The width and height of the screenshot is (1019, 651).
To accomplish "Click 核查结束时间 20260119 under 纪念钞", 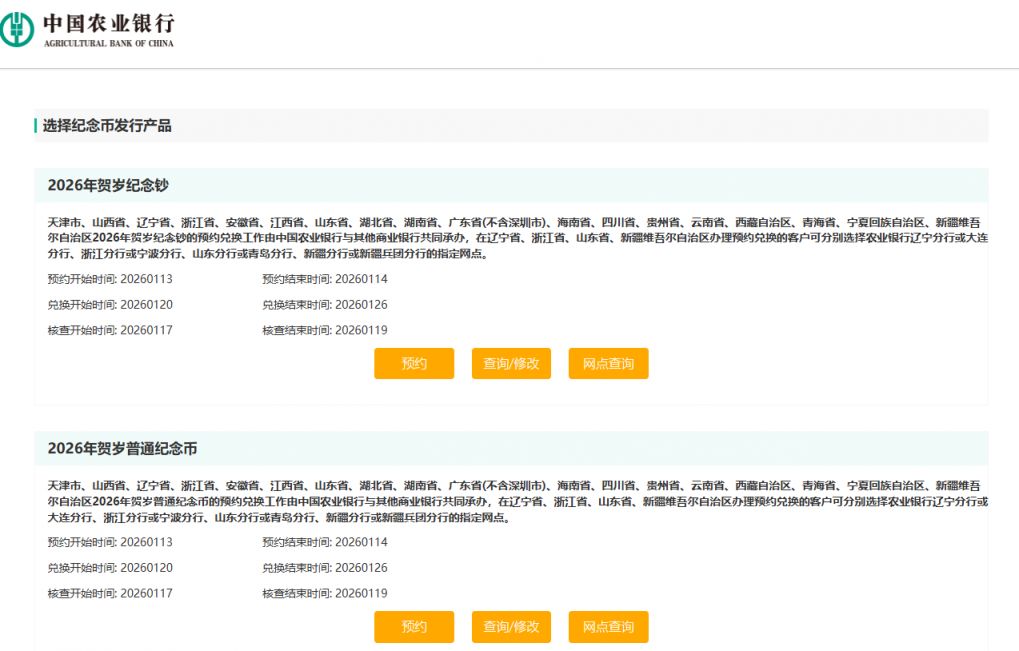I will coord(325,330).
